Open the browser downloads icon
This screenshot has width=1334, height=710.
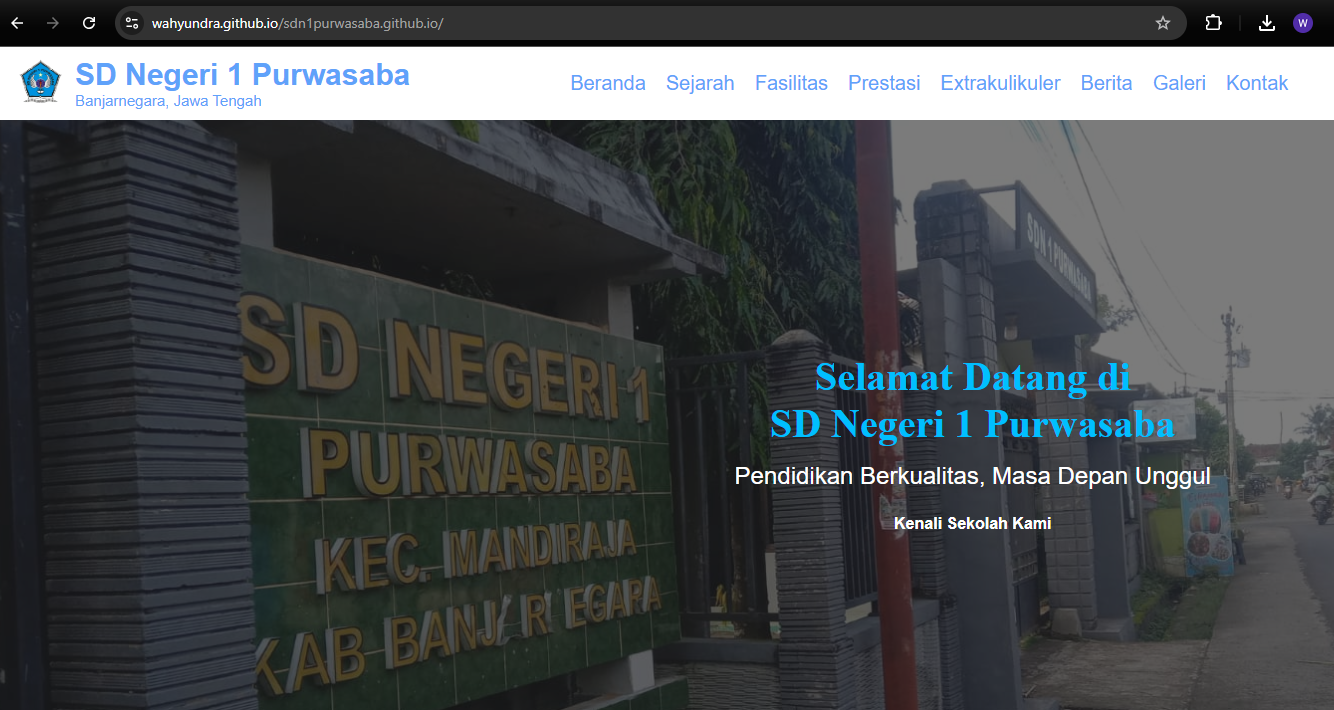point(1267,23)
